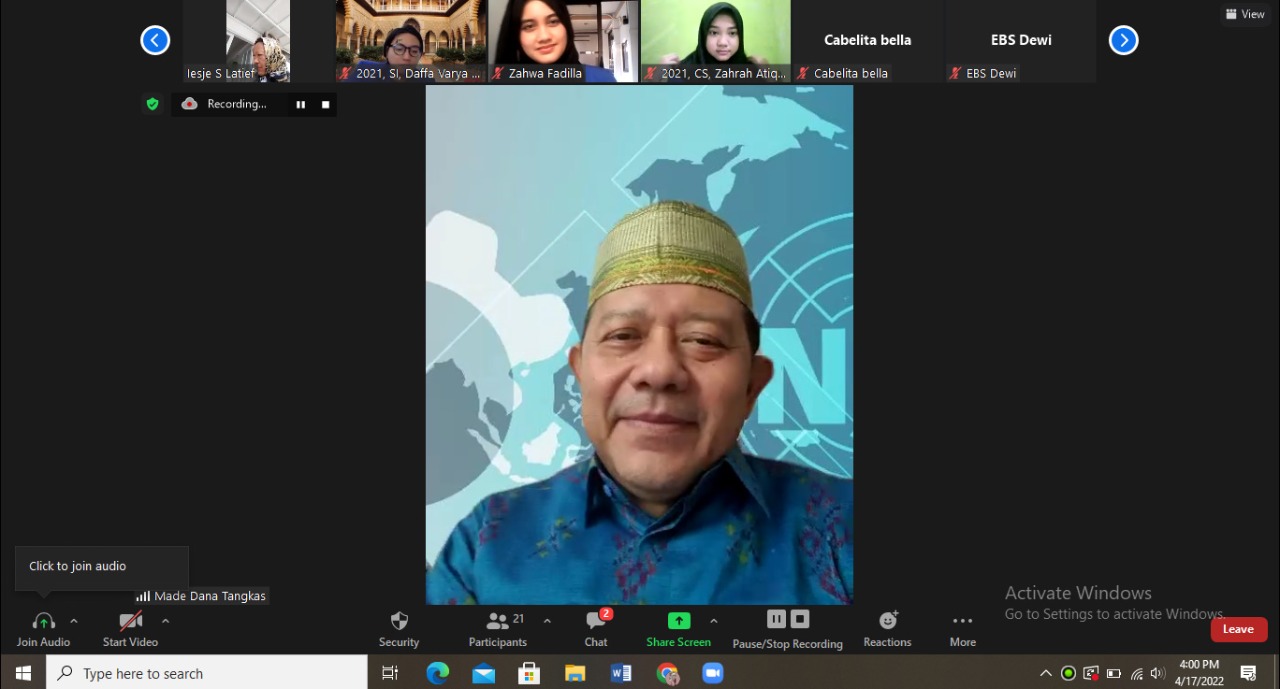Viewport: 1280px width, 689px height.
Task: Select Zahwa Fadilla's video thumbnail
Action: 562,40
